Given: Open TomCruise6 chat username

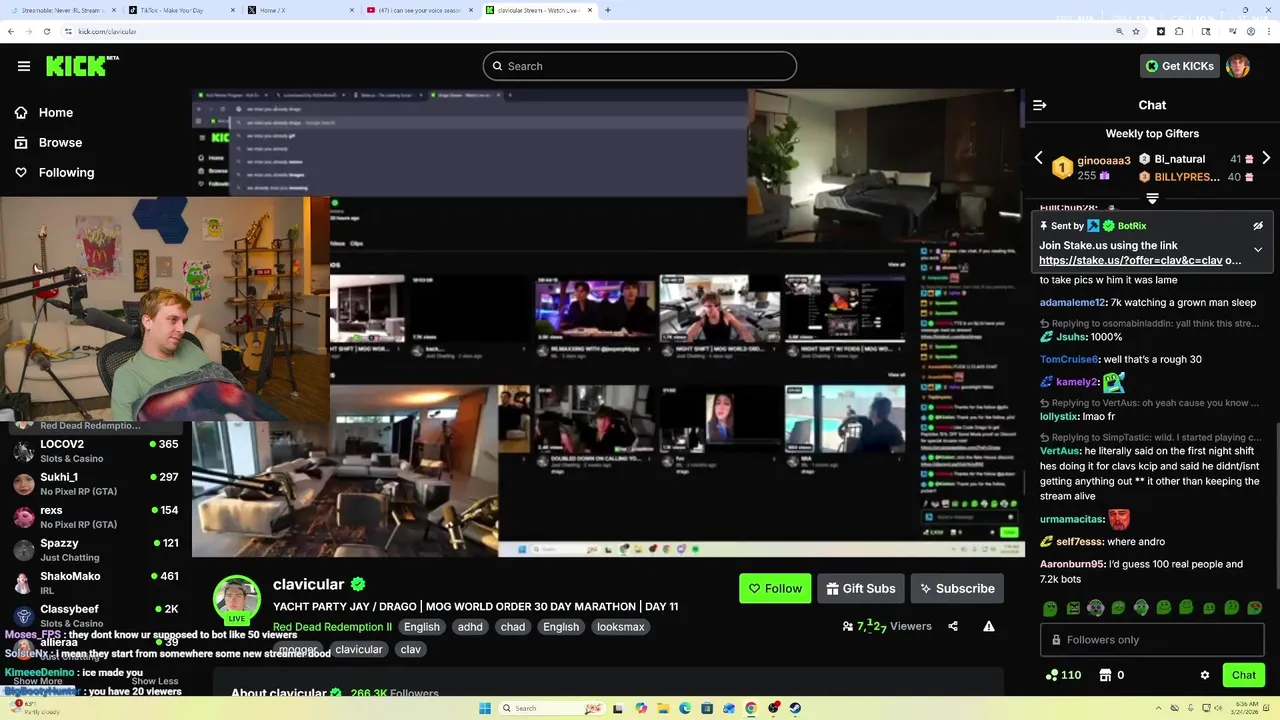Looking at the screenshot, I should (x=1069, y=359).
